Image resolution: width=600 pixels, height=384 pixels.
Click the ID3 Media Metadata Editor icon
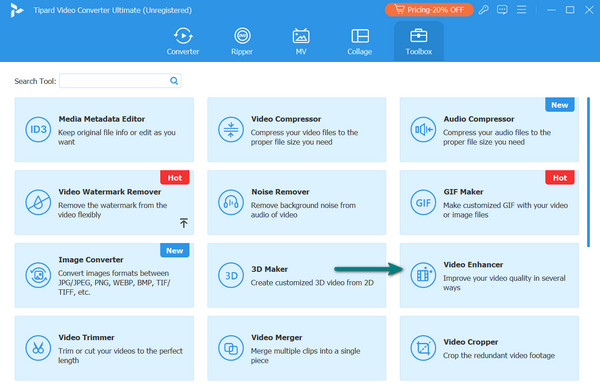[x=38, y=130]
